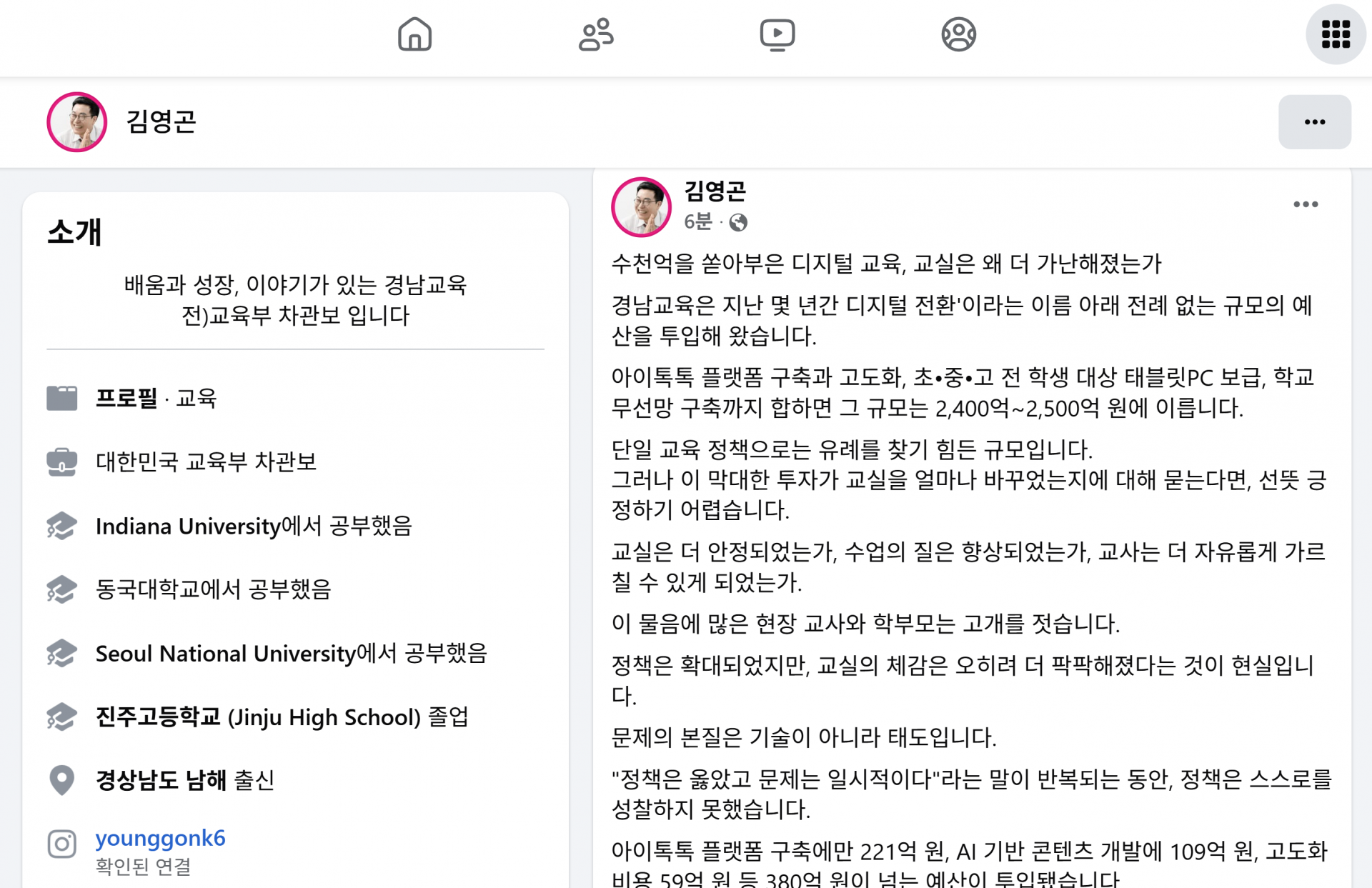Expand the post's three-dot options menu
Image resolution: width=1372 pixels, height=888 pixels.
coord(1306,204)
